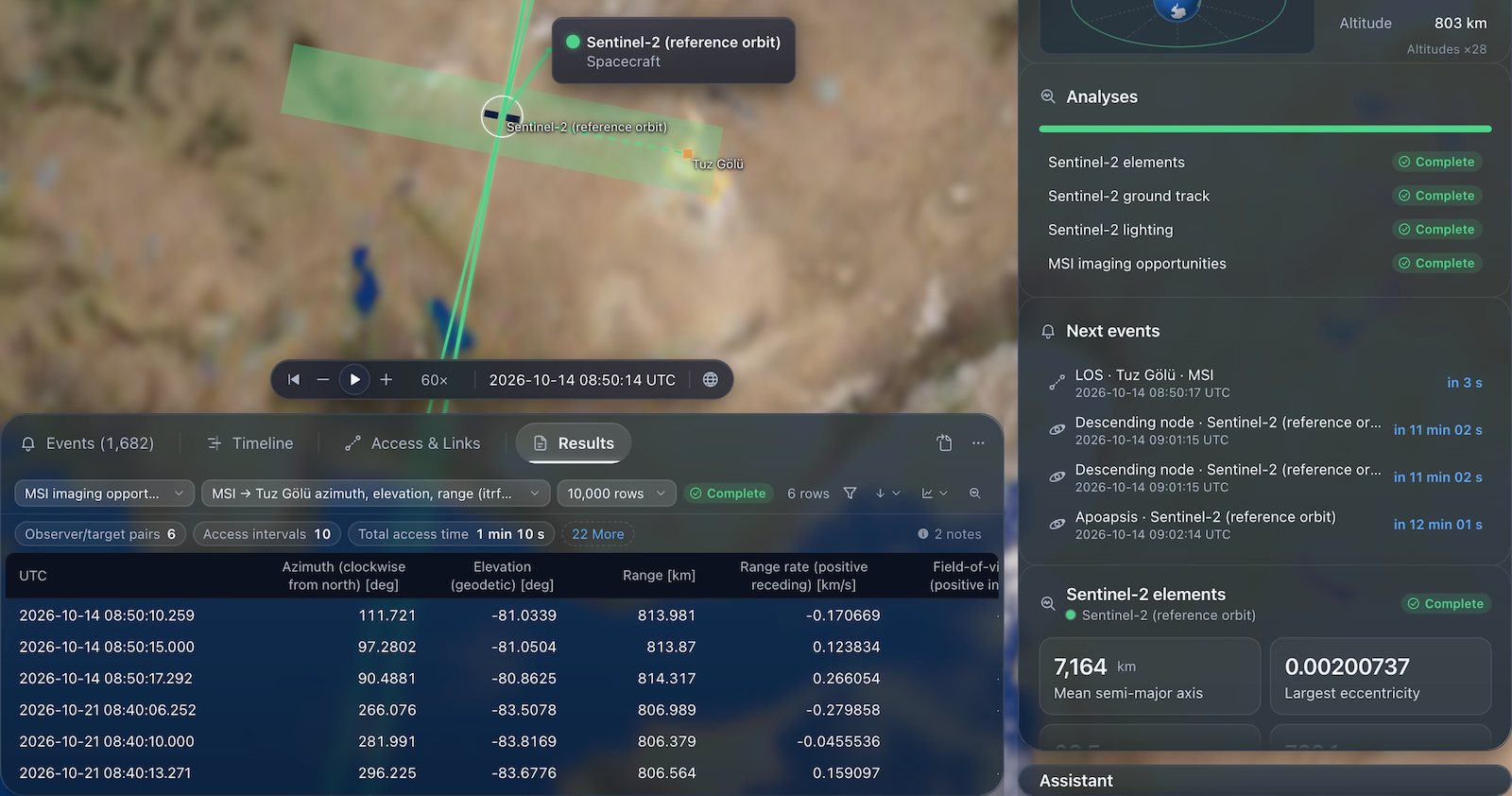Select the LOS · Tuz Gölü · MSI event
The width and height of the screenshot is (1512, 796).
point(1264,383)
